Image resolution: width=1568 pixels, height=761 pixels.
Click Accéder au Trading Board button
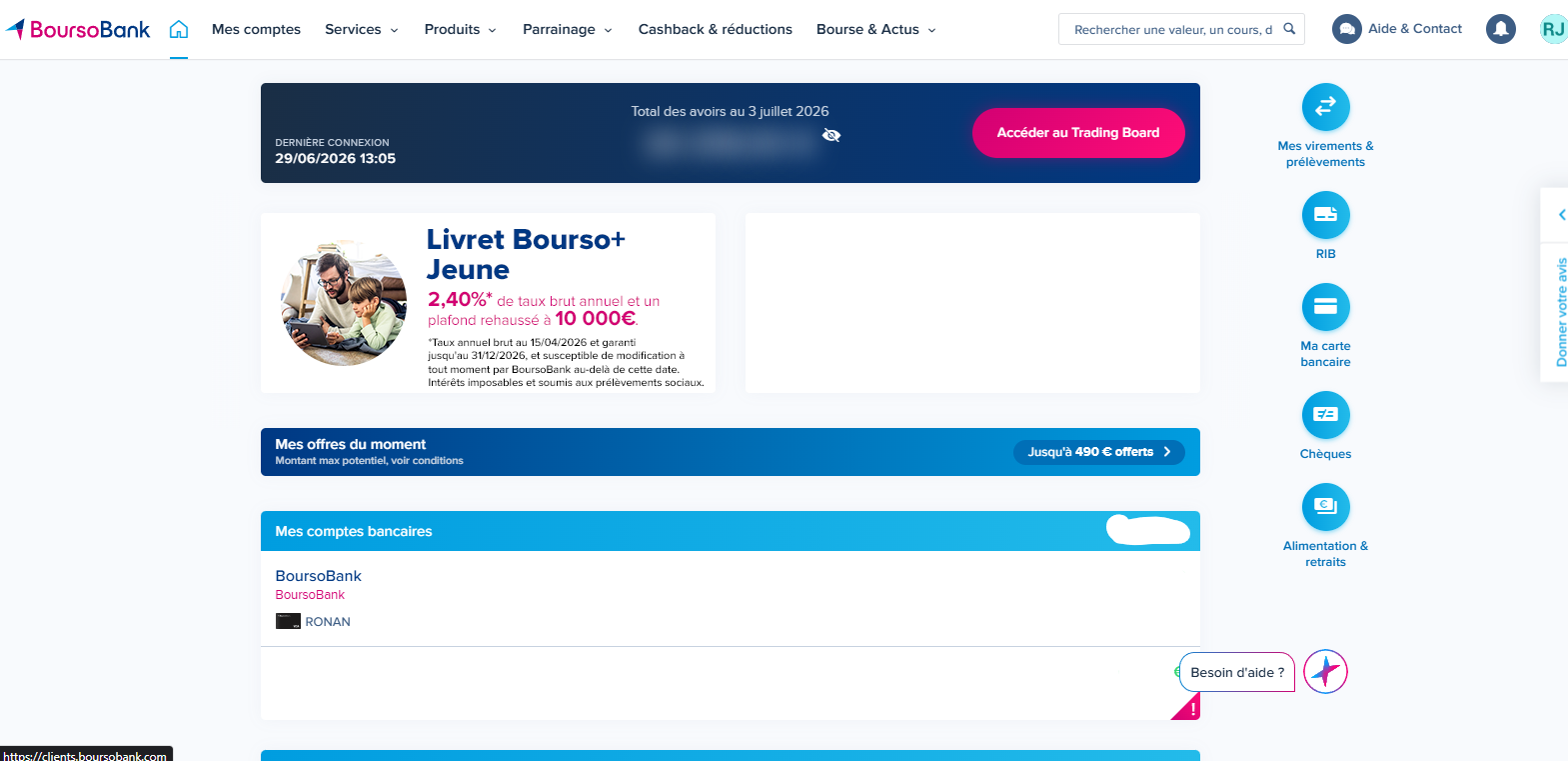point(1078,132)
